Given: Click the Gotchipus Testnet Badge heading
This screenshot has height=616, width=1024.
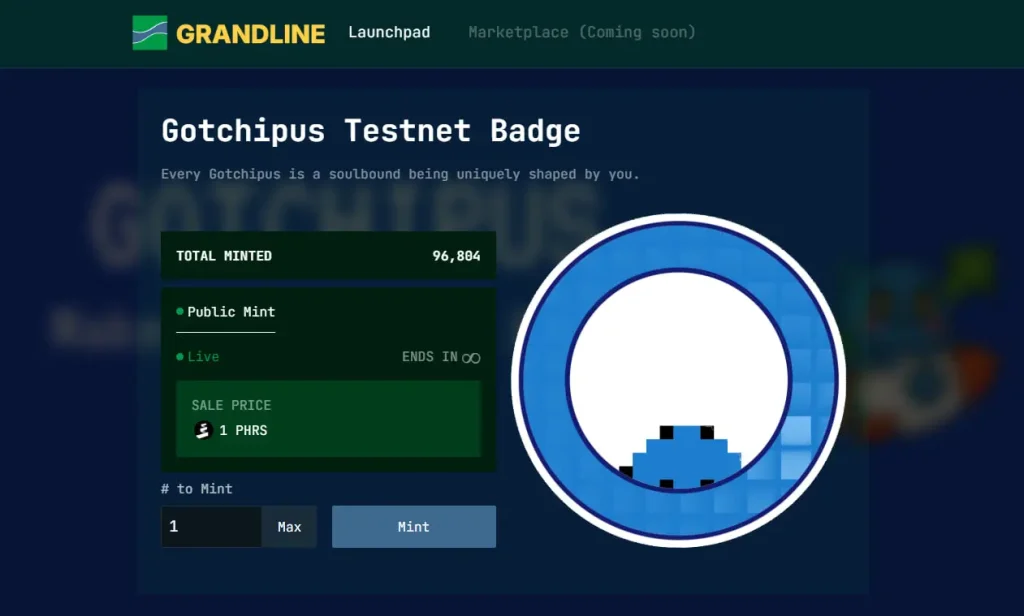Looking at the screenshot, I should tap(370, 131).
